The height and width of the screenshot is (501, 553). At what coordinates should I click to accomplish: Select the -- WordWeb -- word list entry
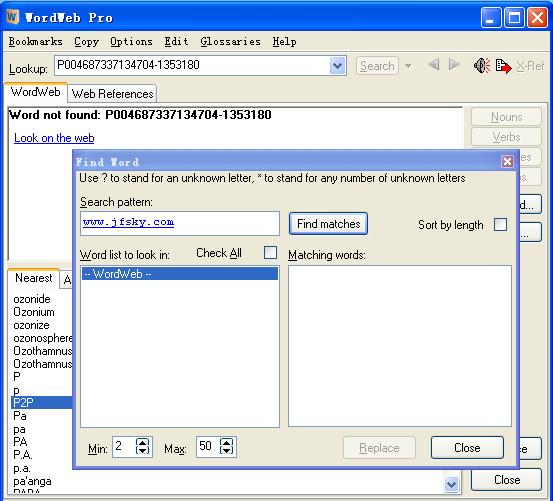(x=180, y=274)
